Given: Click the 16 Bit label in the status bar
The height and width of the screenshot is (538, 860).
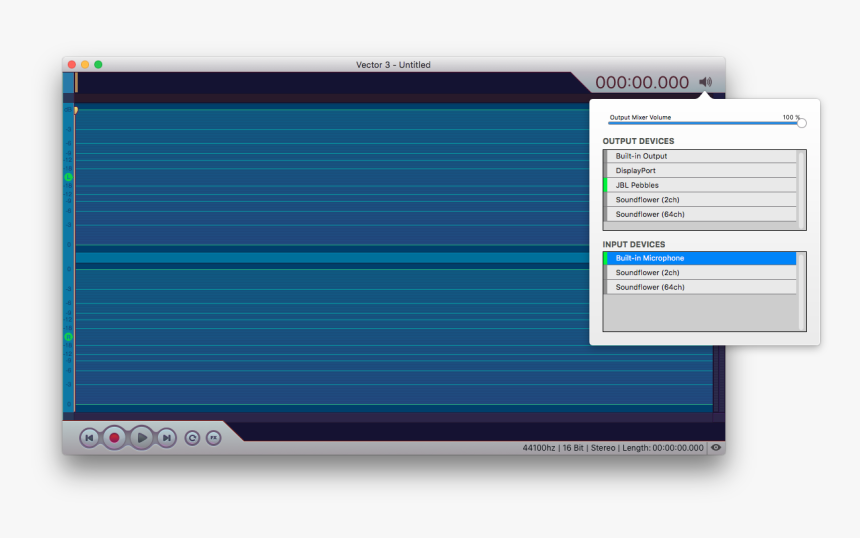Looking at the screenshot, I should [573, 448].
